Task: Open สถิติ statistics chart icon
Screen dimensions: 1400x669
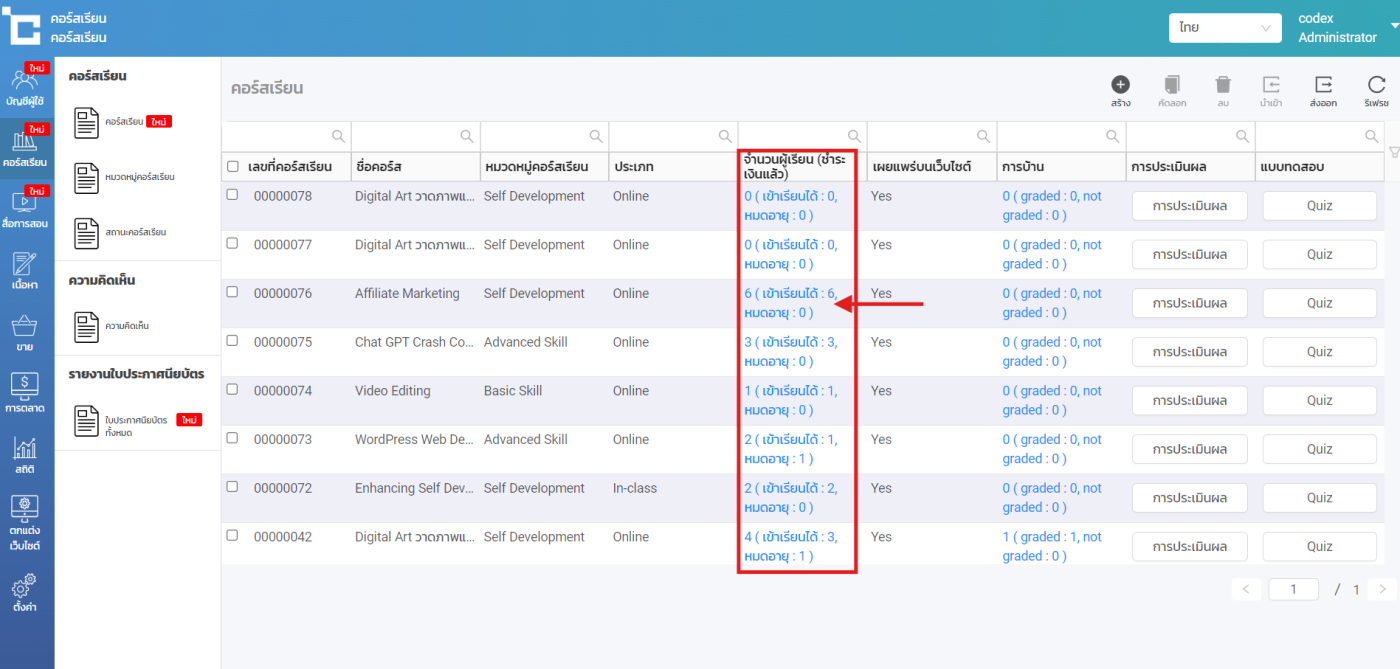Action: (x=26, y=455)
